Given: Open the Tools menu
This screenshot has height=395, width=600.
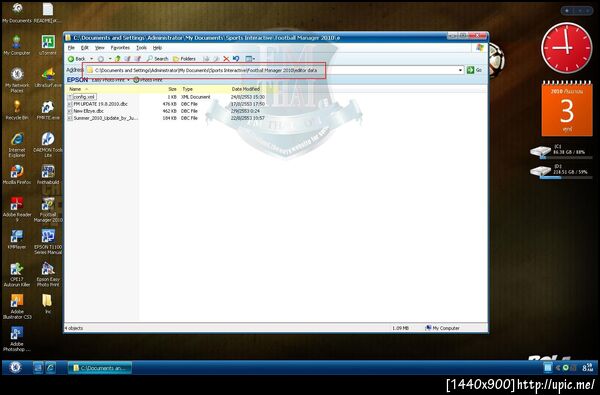Looking at the screenshot, I should [142, 48].
